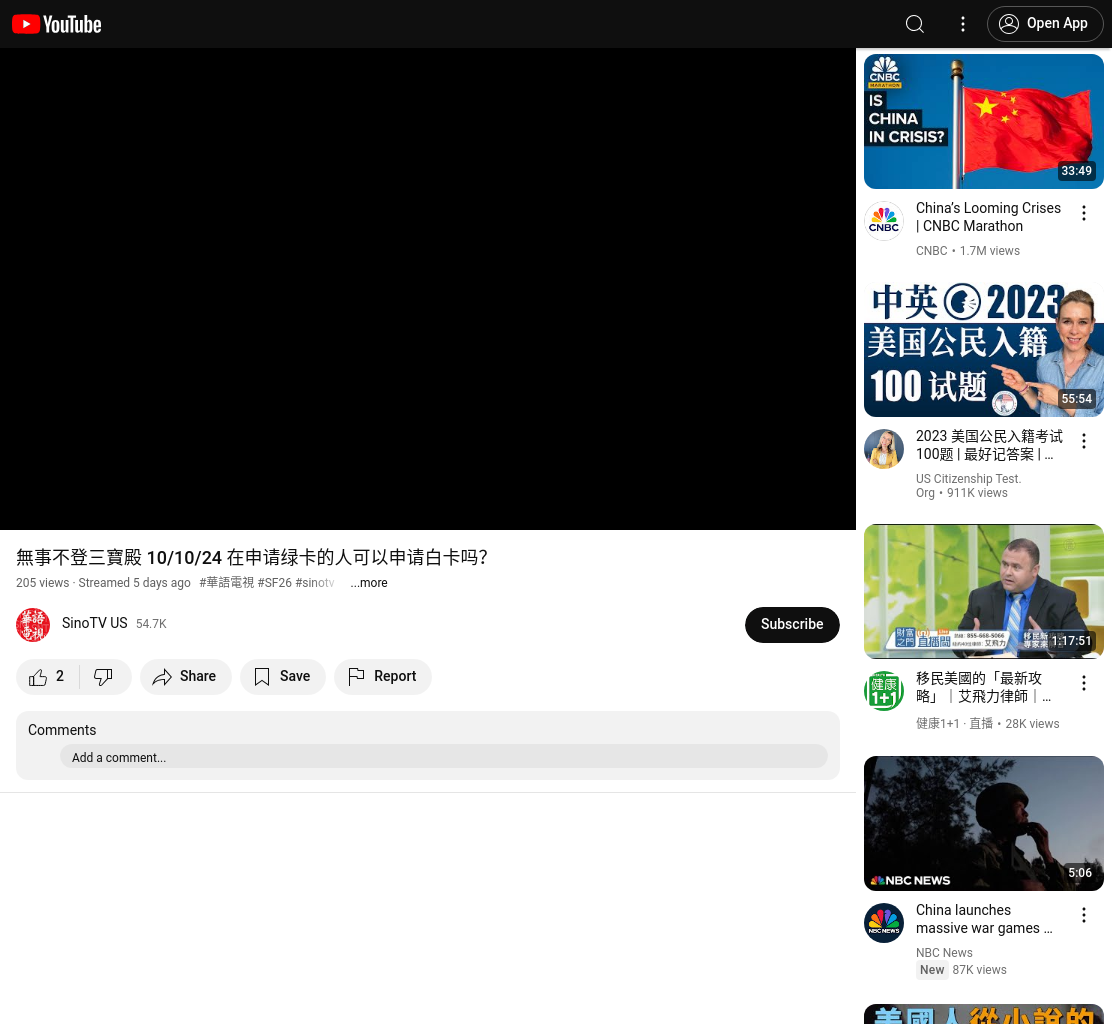The height and width of the screenshot is (1024, 1112).
Task: Go to the YouTube home logo
Action: click(57, 24)
